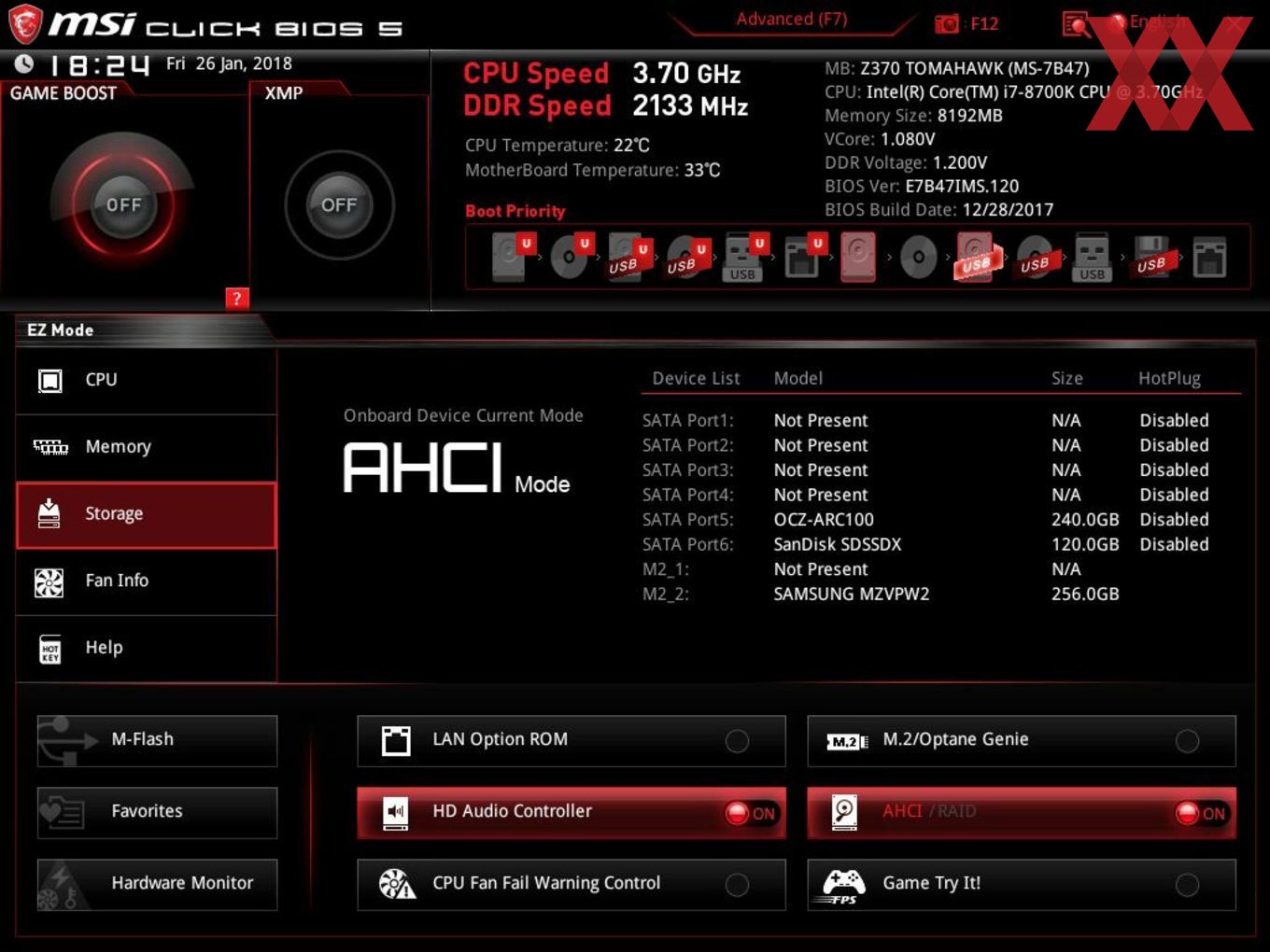Select the UEFI USB key boot icon

pos(744,258)
